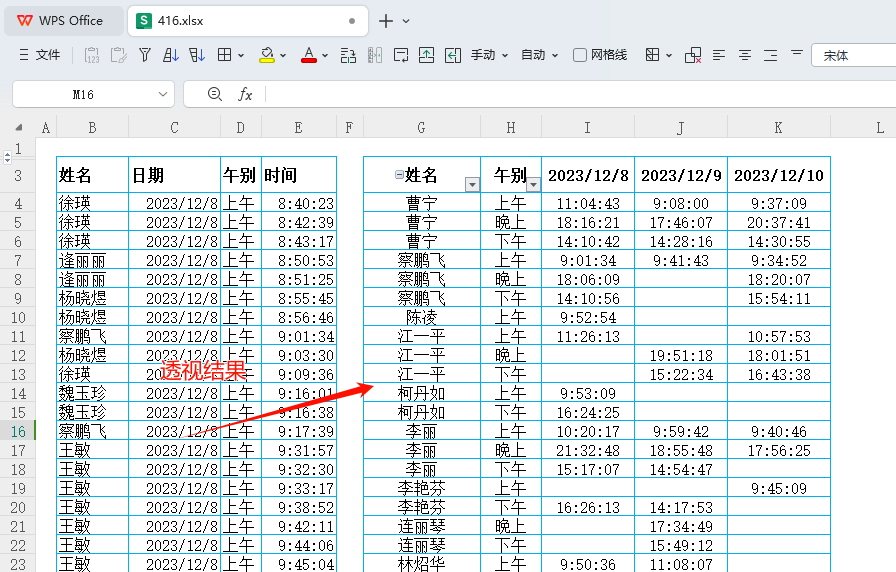Expand the Name Box dropdown arrow
Screen dimensions: 896x572
point(163,94)
